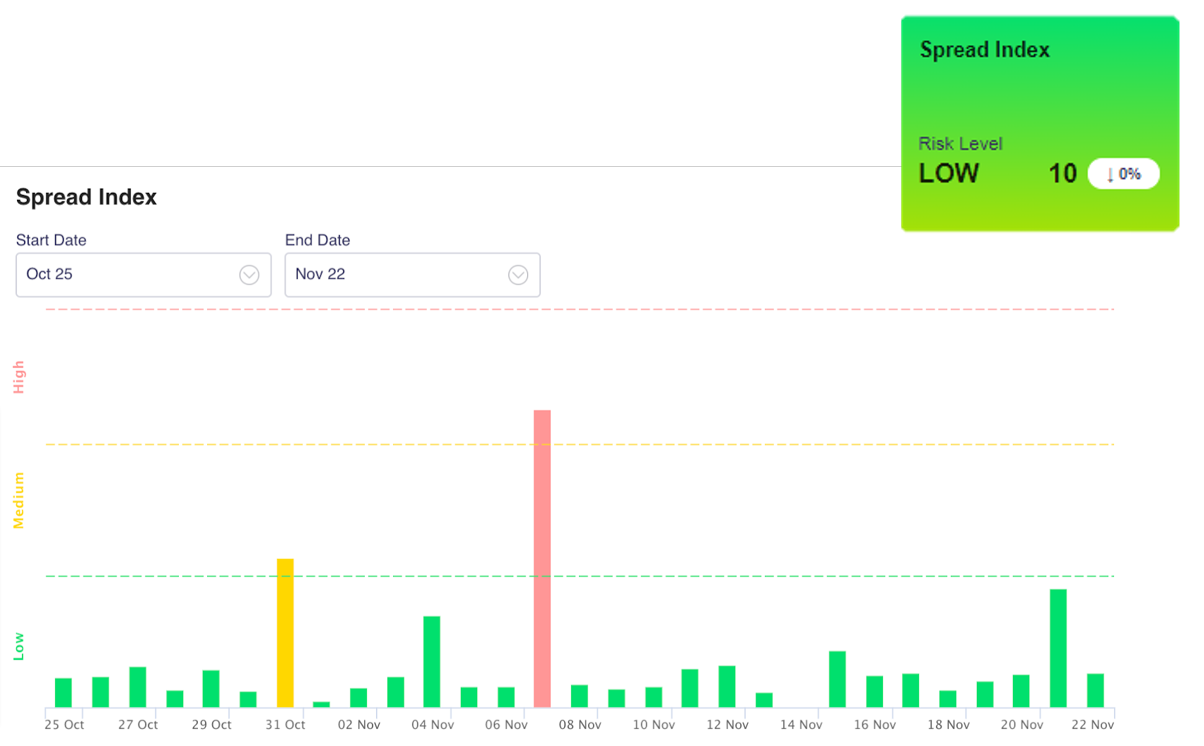1204x746 pixels.
Task: Select the green bar for 12 Nov
Action: [x=727, y=687]
